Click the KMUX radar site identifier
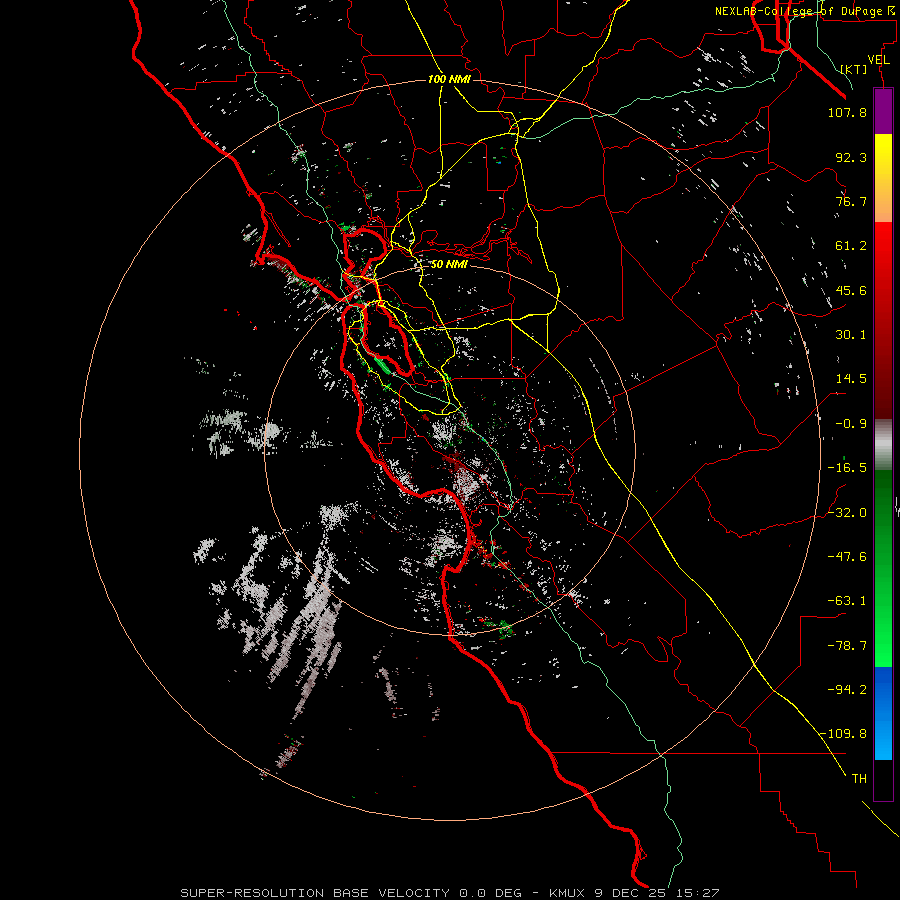Screen dimensions: 900x900 point(568,893)
